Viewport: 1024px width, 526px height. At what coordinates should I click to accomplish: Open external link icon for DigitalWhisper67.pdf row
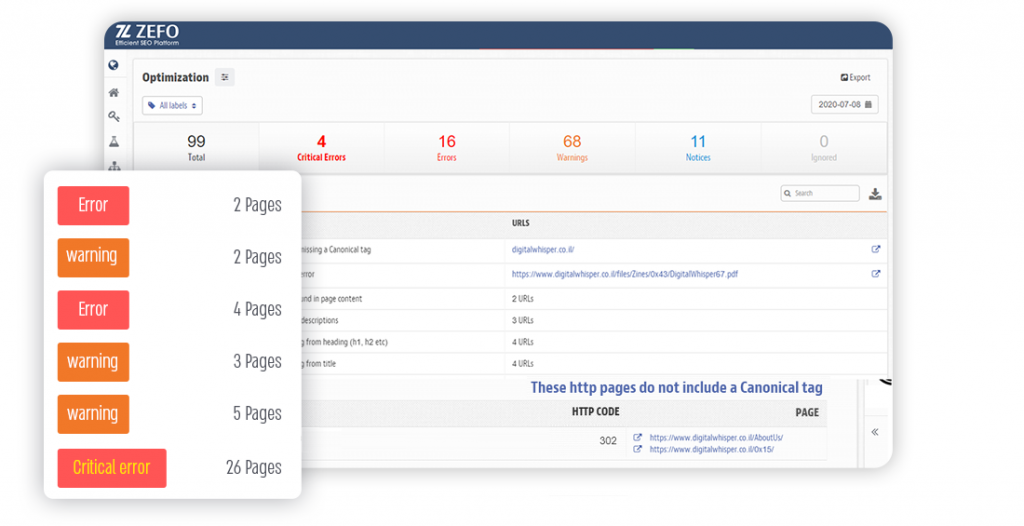coord(876,274)
